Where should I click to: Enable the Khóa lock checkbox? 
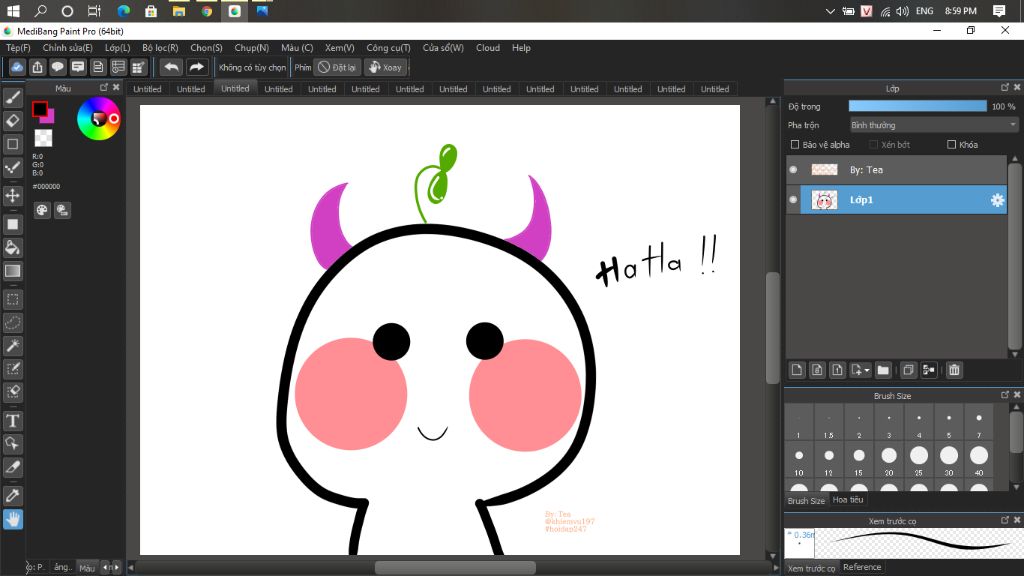click(x=952, y=145)
